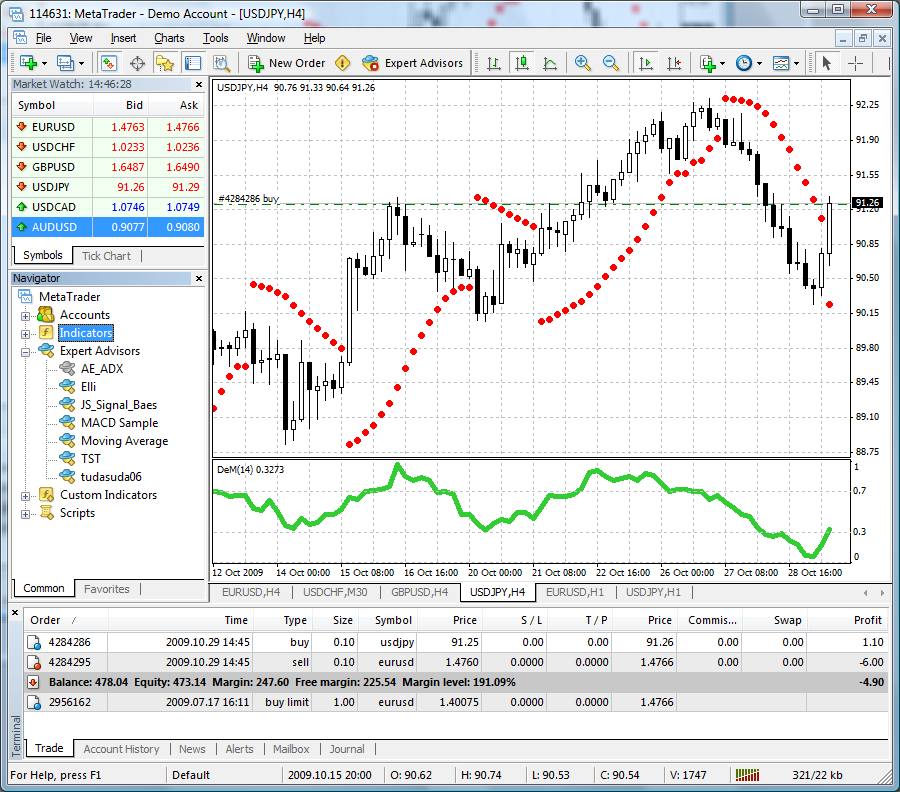Click the application icon in the menu bar
Screen dimensions: 900x792
20,38
